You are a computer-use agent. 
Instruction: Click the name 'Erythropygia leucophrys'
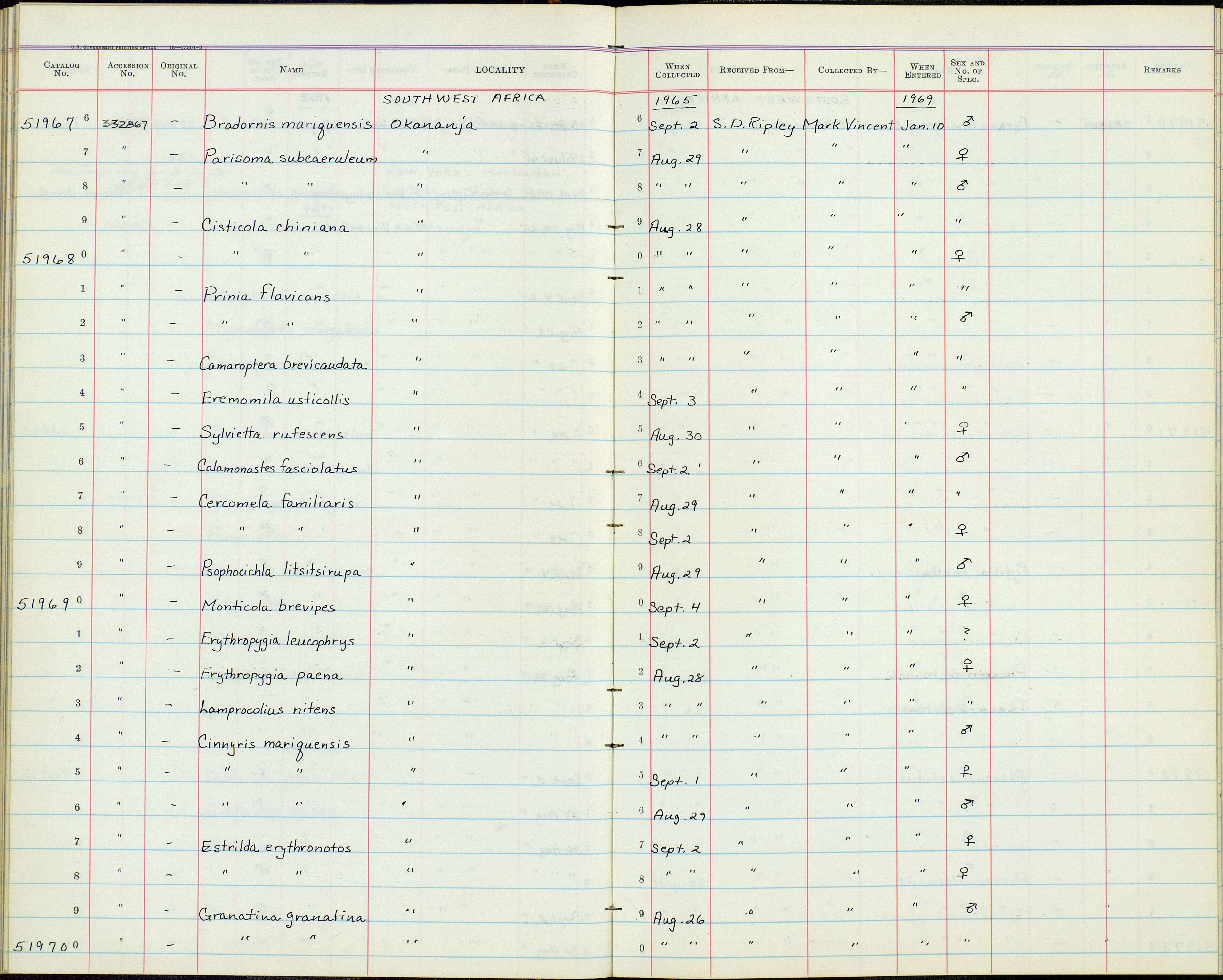277,640
